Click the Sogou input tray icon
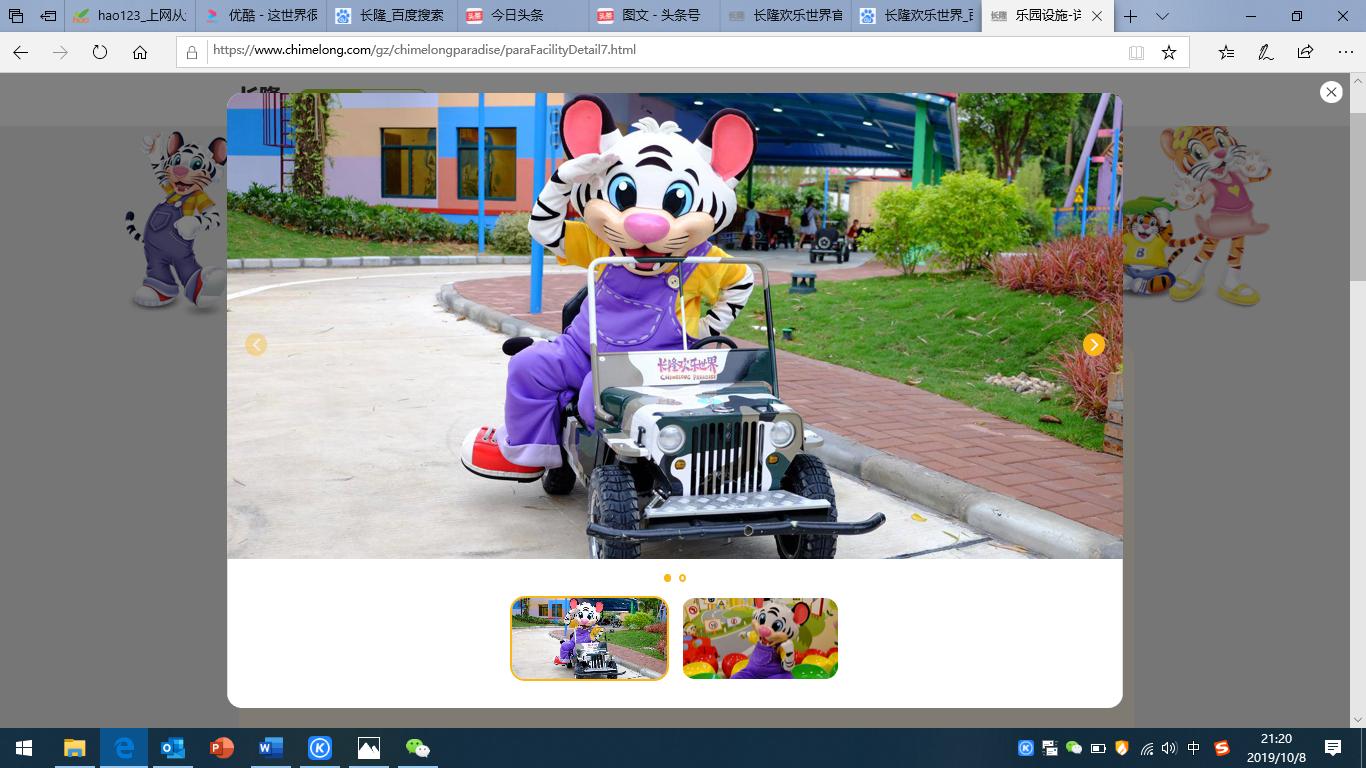 (x=1221, y=748)
